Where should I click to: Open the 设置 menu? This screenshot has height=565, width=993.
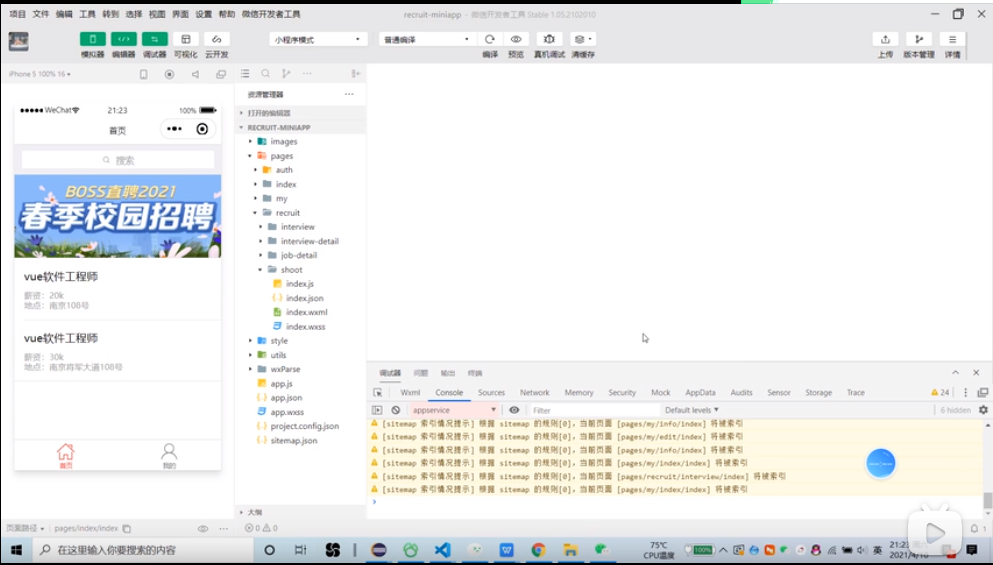point(203,14)
